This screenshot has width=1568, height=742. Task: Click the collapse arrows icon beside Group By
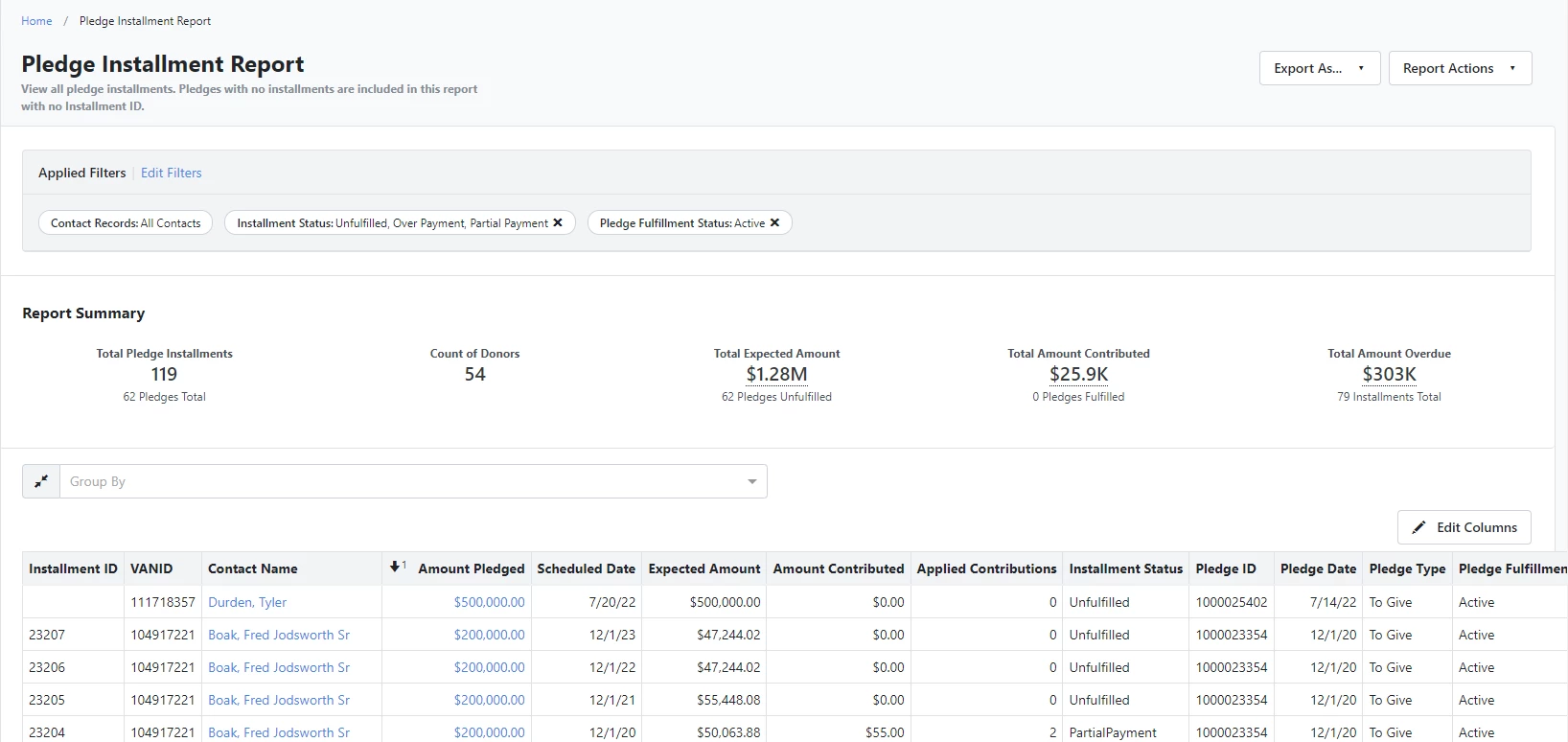tap(41, 481)
